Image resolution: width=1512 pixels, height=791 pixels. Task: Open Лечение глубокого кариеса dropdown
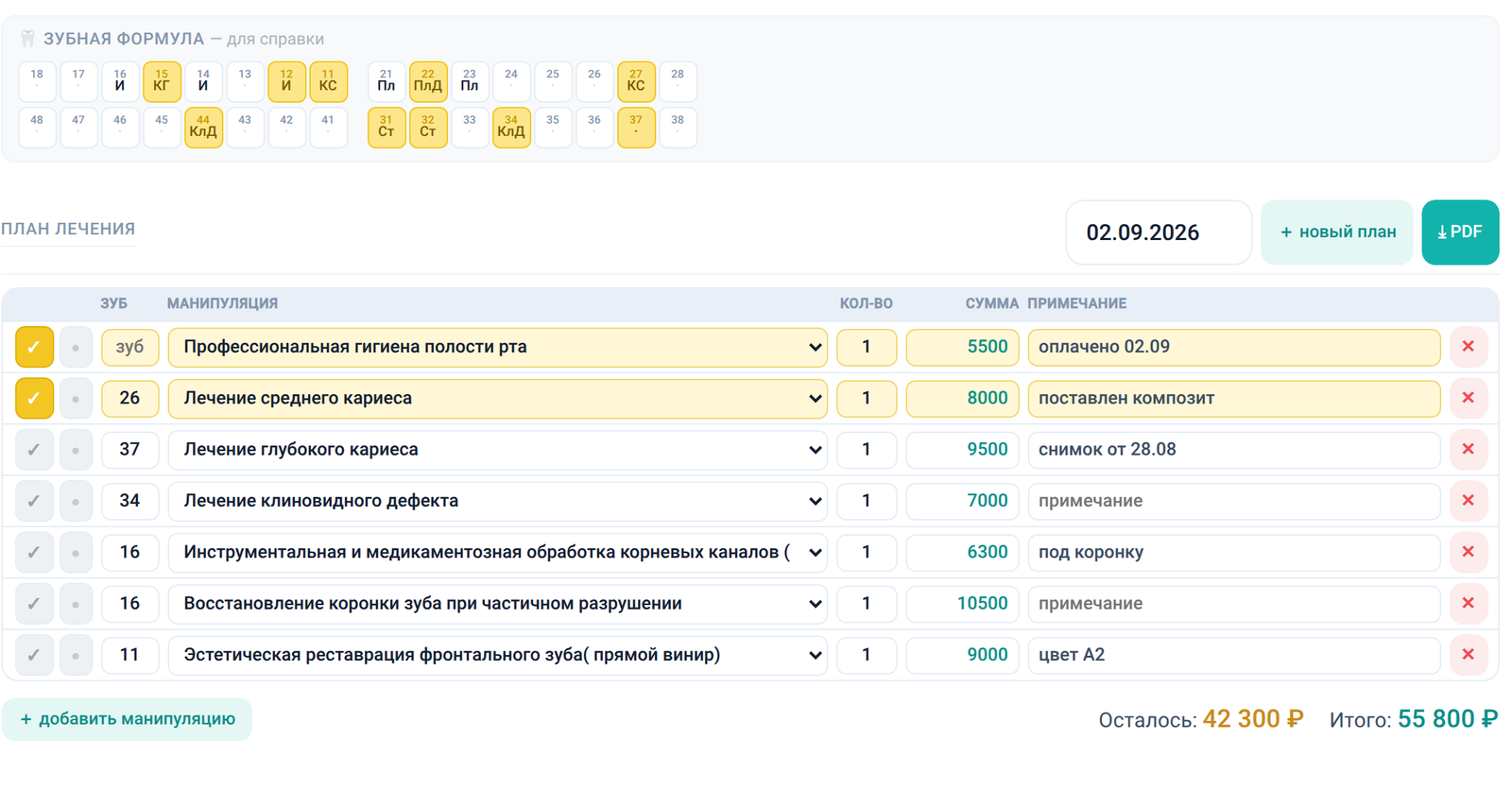point(498,449)
